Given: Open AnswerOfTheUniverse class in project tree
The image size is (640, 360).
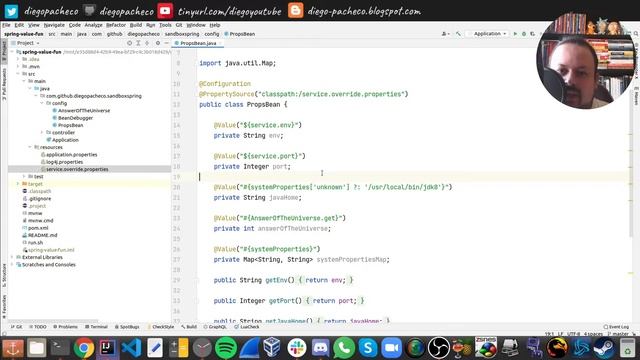Looking at the screenshot, I should 84,111.
